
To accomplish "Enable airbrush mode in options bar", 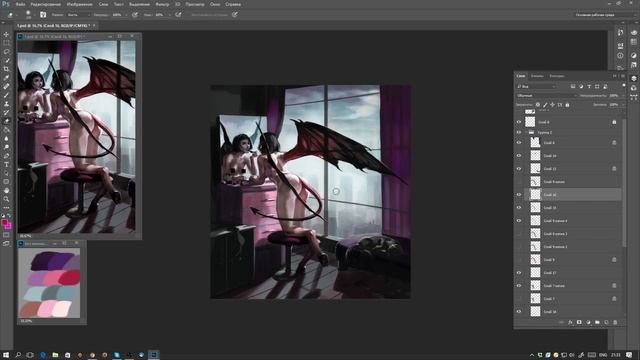I will tap(178, 15).
